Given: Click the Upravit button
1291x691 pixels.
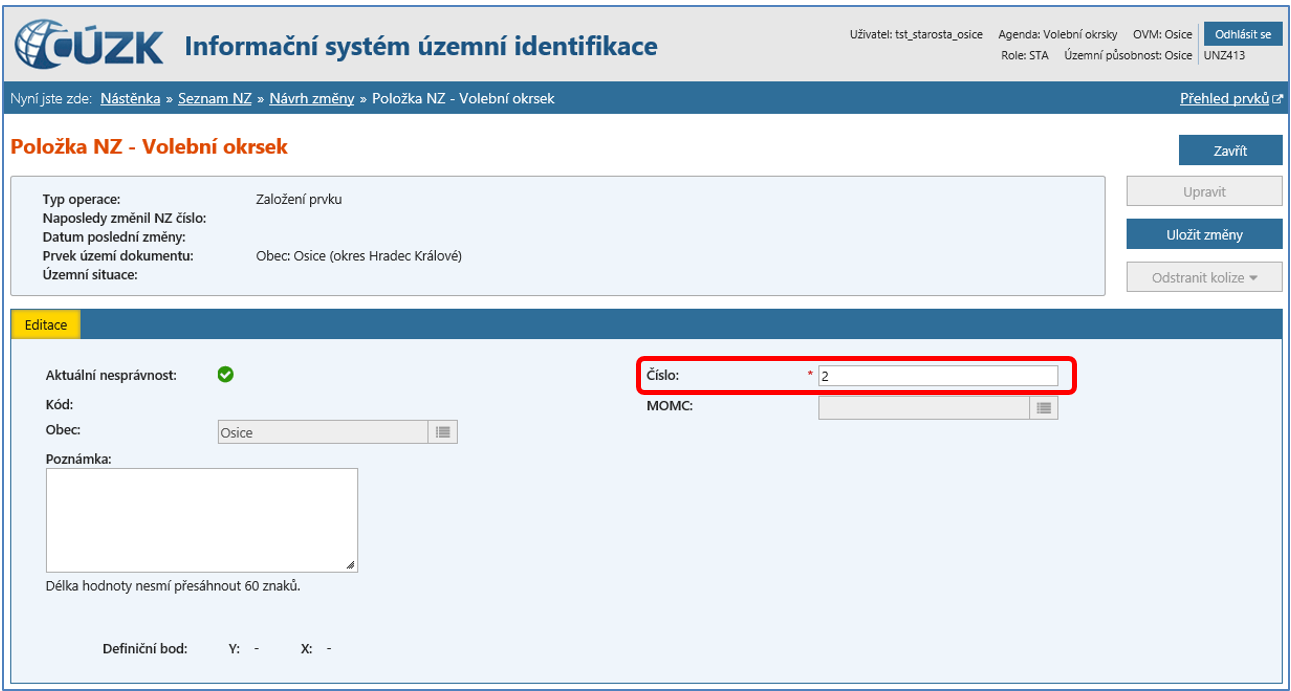Looking at the screenshot, I should [1204, 191].
